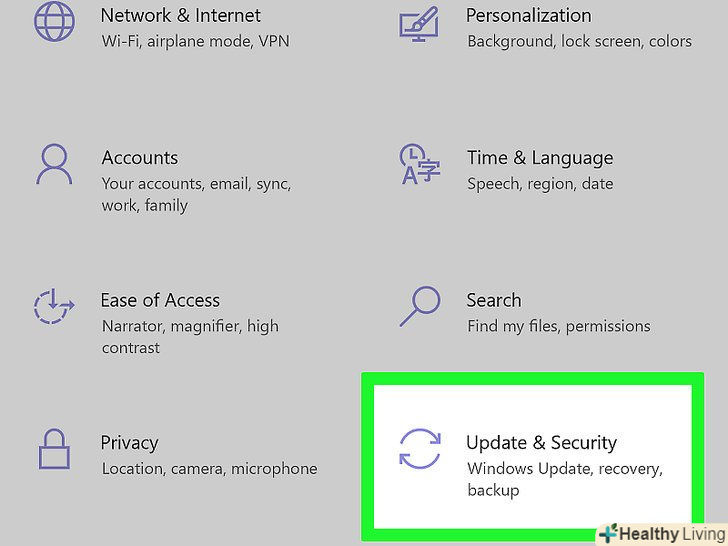Click the Network & Internet globe icon
Image resolution: width=728 pixels, height=546 pixels.
click(54, 23)
